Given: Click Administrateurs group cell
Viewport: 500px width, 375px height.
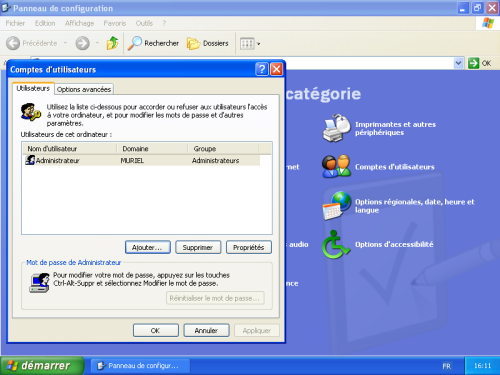Looking at the screenshot, I should [215, 161].
